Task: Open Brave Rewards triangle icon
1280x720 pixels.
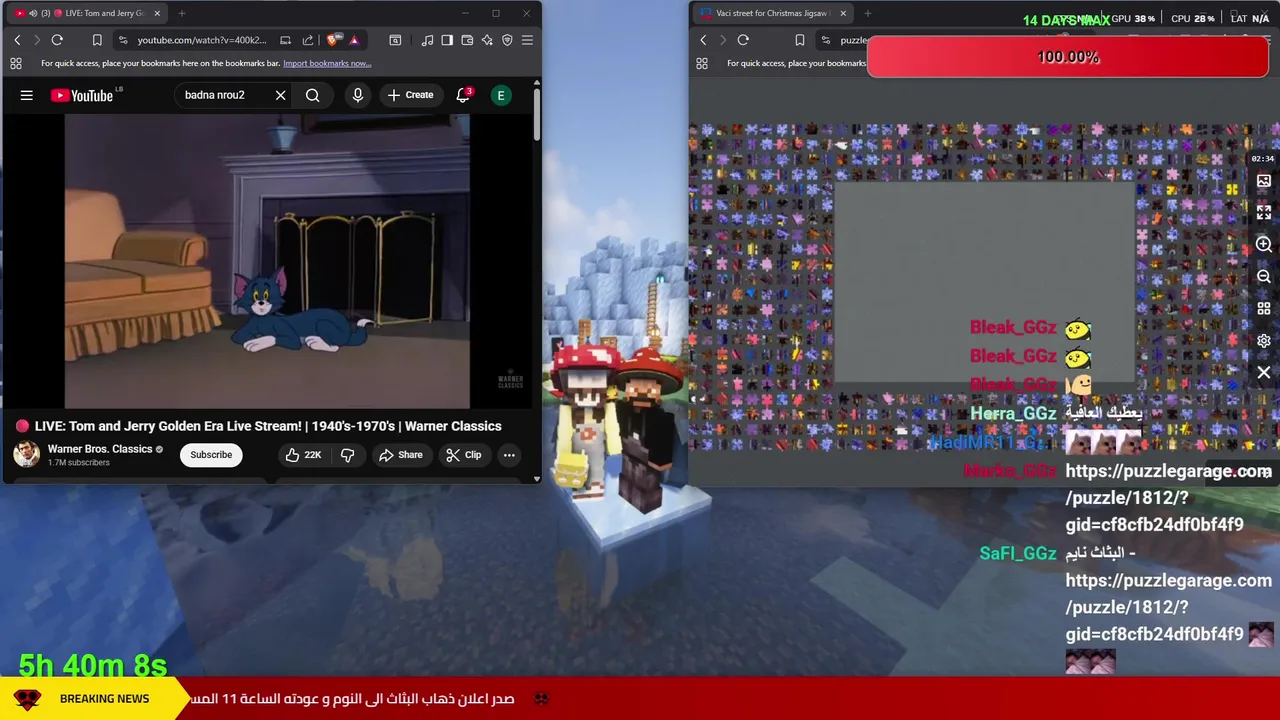Action: click(354, 40)
